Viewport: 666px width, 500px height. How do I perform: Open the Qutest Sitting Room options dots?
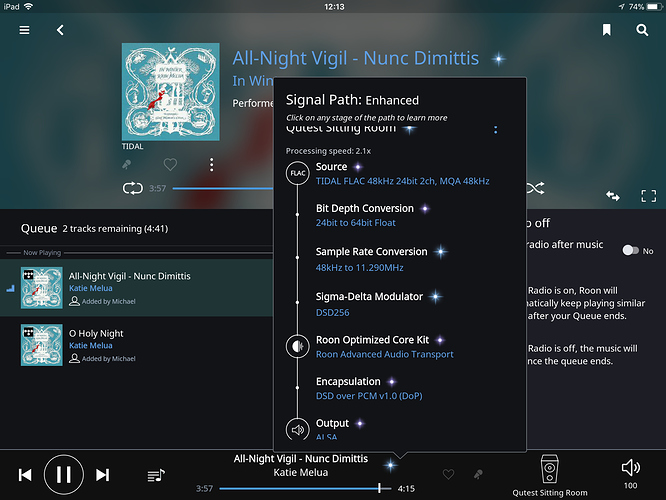pos(495,130)
